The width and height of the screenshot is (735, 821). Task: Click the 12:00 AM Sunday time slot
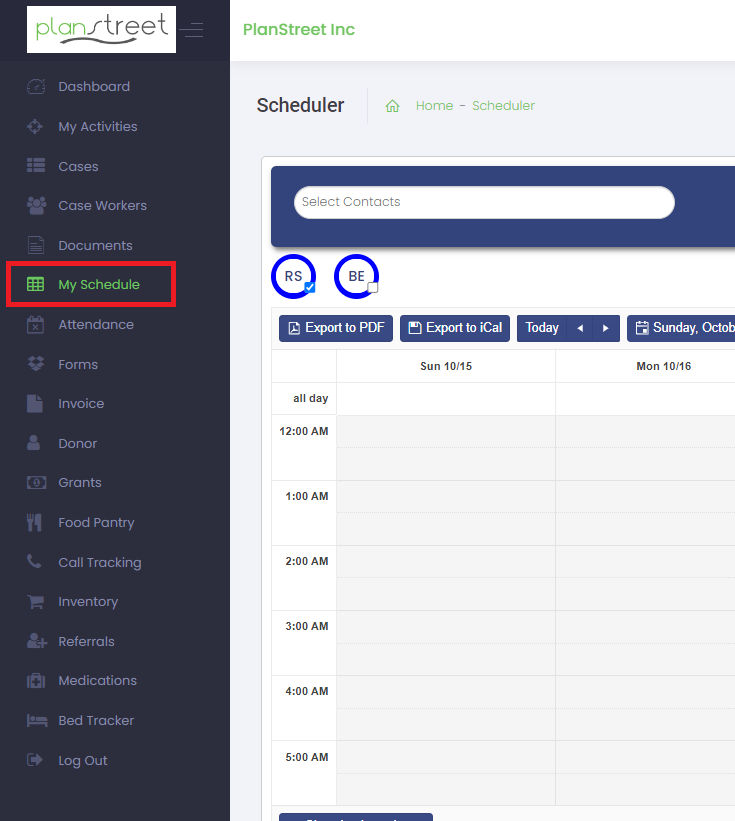click(446, 431)
